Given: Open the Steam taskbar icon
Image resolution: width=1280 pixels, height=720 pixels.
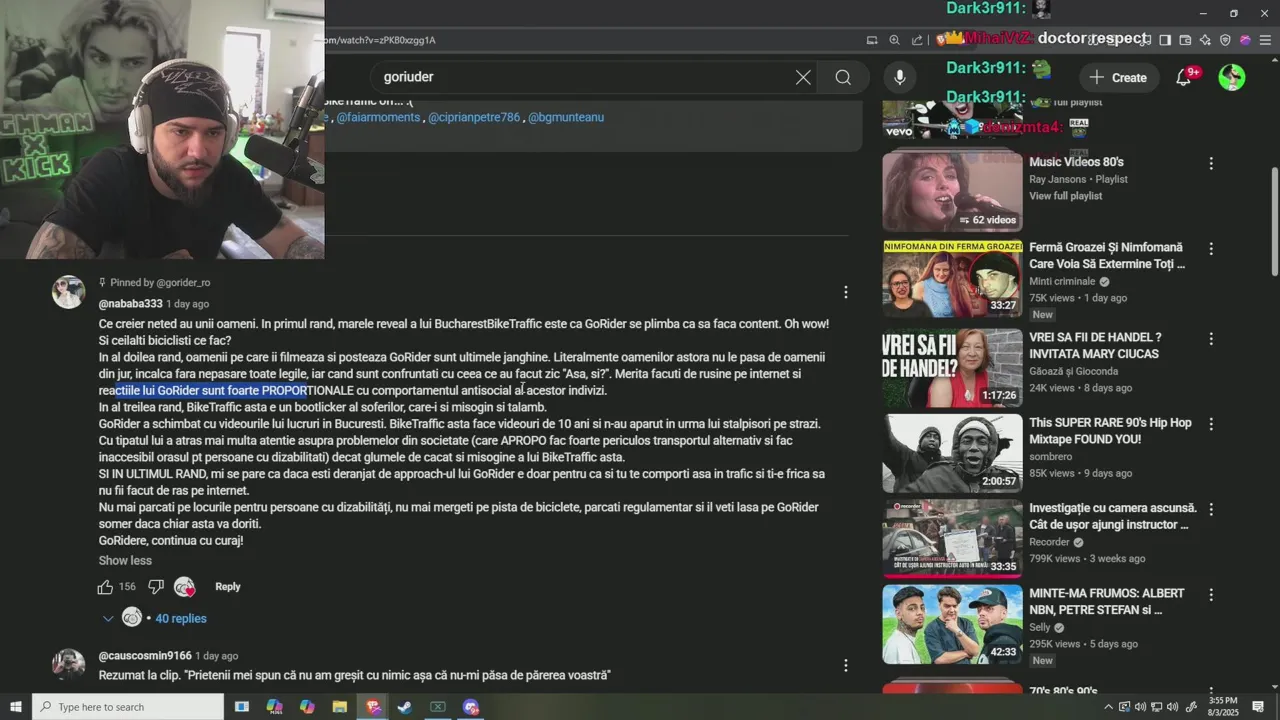Looking at the screenshot, I should [x=405, y=707].
